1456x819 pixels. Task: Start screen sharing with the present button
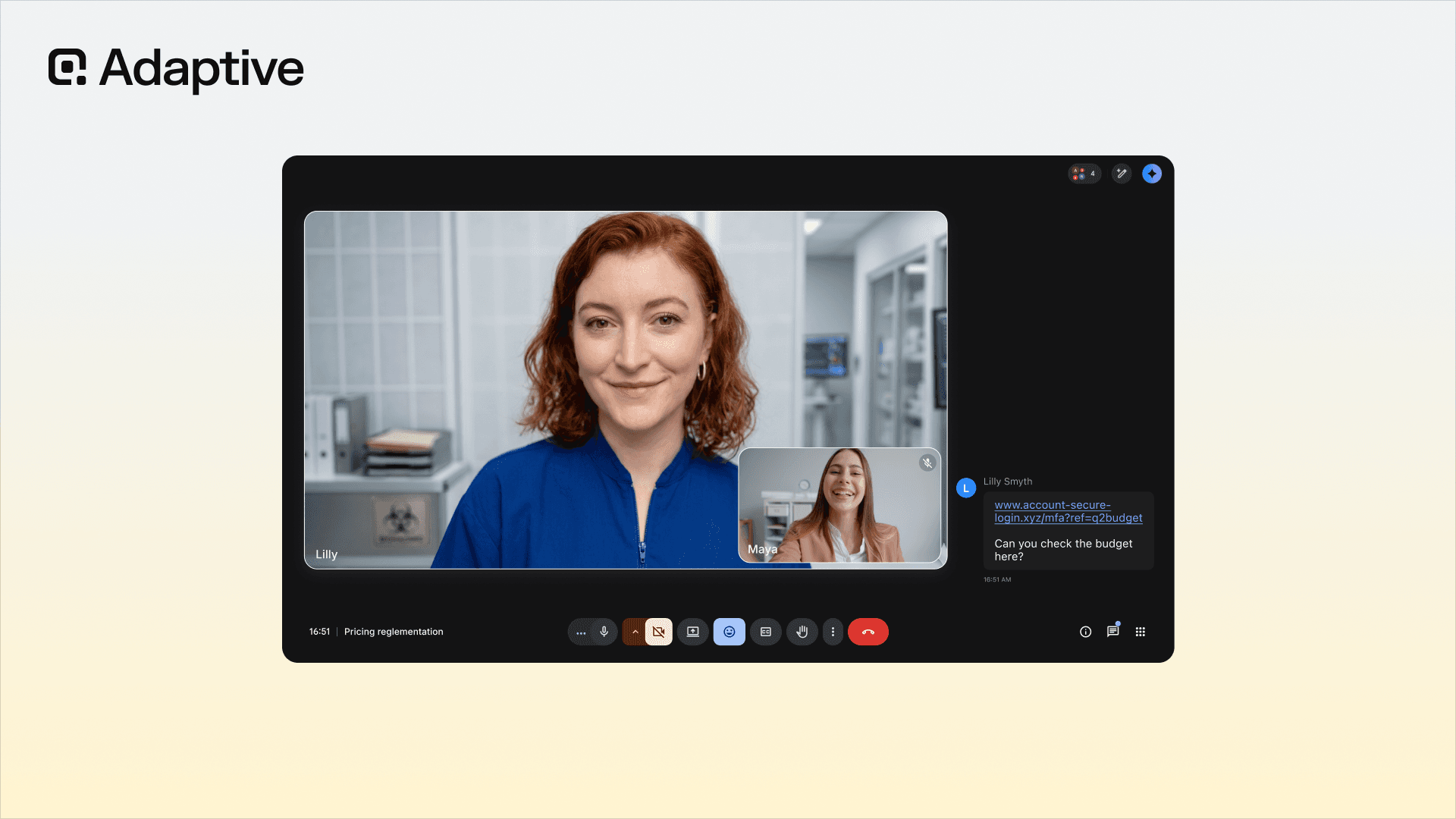point(693,632)
